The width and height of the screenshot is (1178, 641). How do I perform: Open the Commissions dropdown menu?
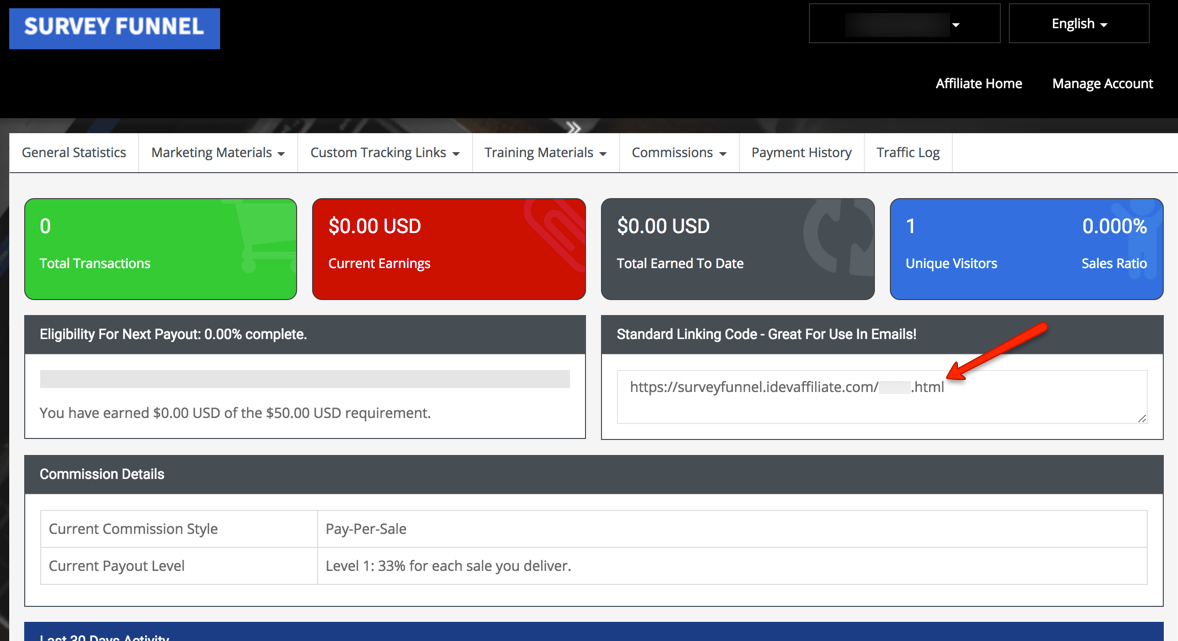tap(678, 153)
